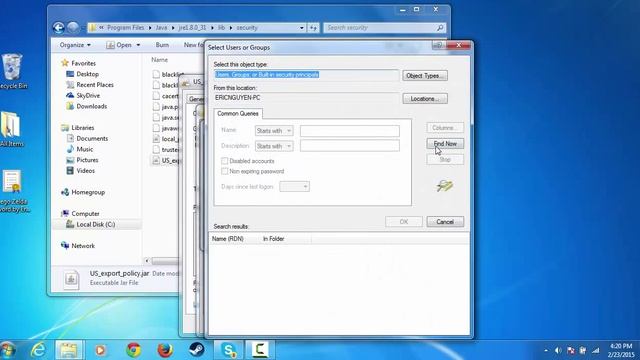The width and height of the screenshot is (640, 360).
Task: Open Steam from the taskbar
Action: coord(197,350)
